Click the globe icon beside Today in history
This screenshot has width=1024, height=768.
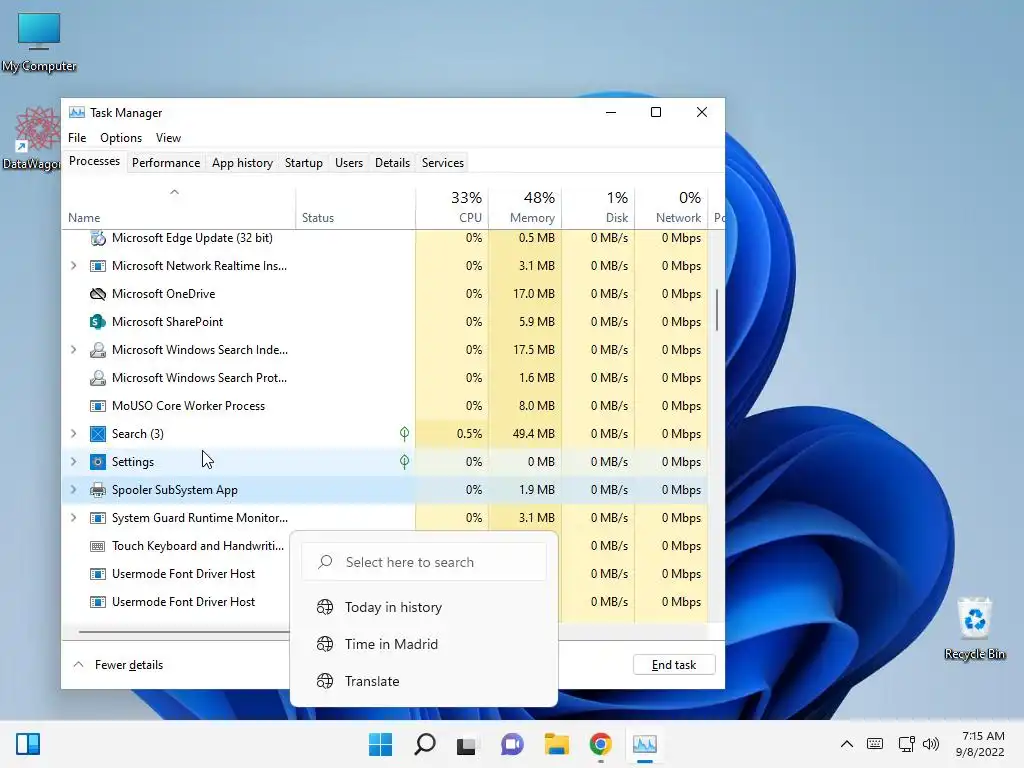pos(325,607)
